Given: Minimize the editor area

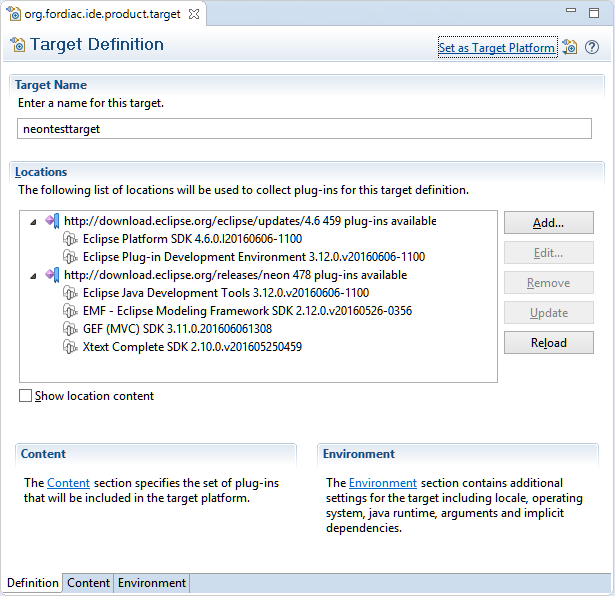Looking at the screenshot, I should [x=571, y=11].
